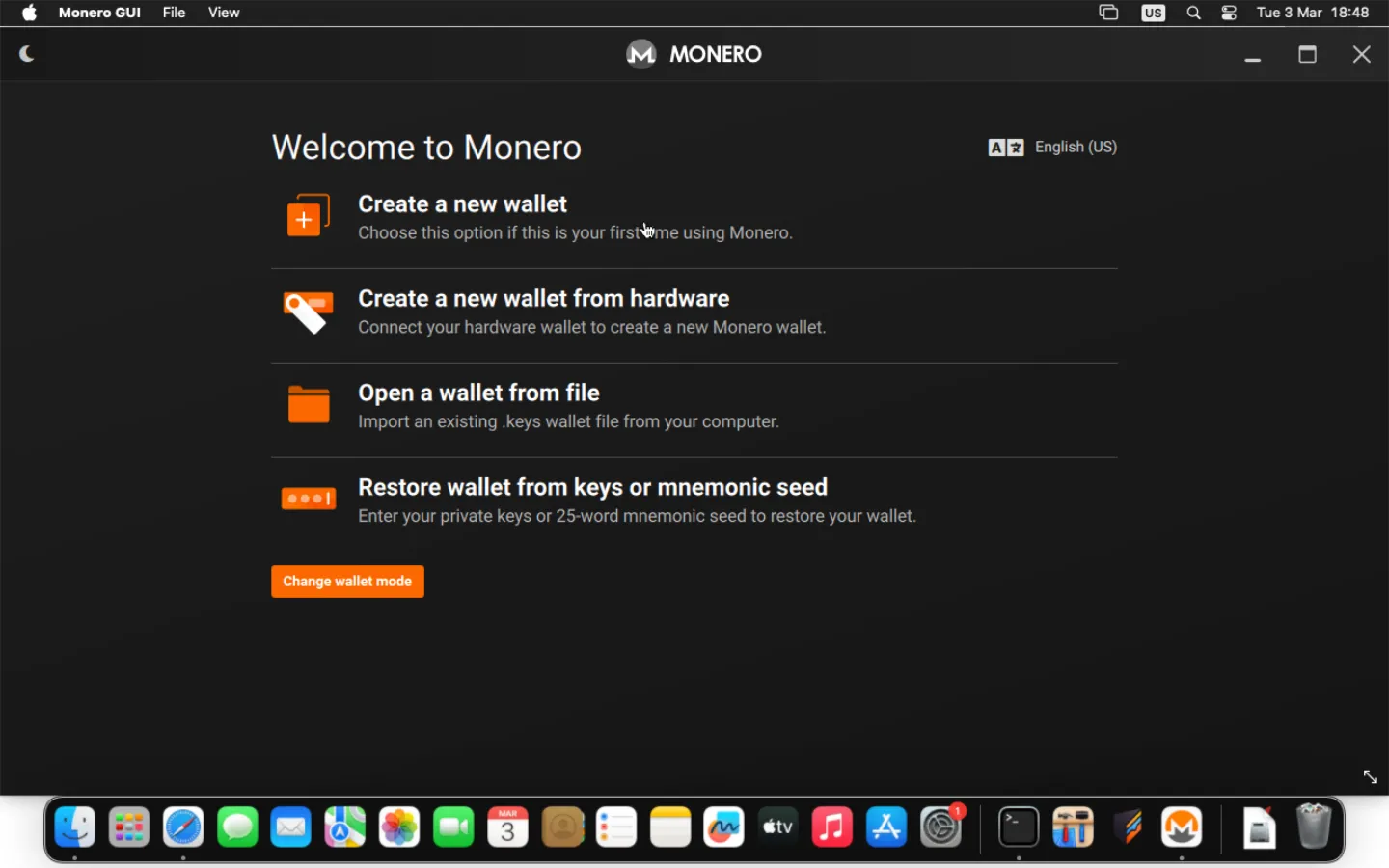Click 'Enter your private keys' description text
The width and height of the screenshot is (1389, 868).
[637, 517]
